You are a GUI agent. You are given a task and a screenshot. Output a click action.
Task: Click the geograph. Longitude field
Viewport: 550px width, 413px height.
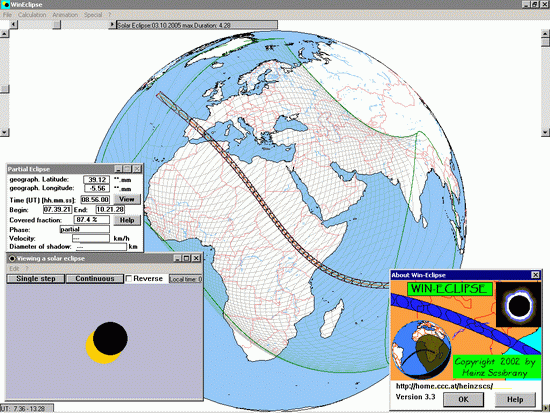(96, 188)
